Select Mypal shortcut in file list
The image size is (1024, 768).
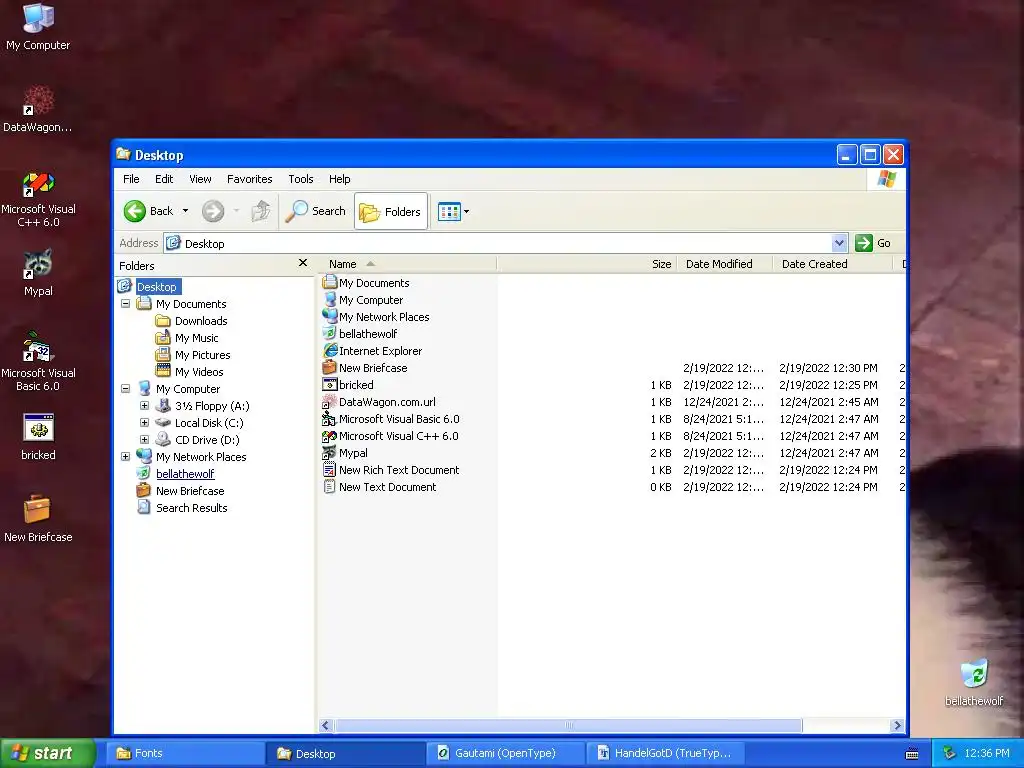coord(345,453)
